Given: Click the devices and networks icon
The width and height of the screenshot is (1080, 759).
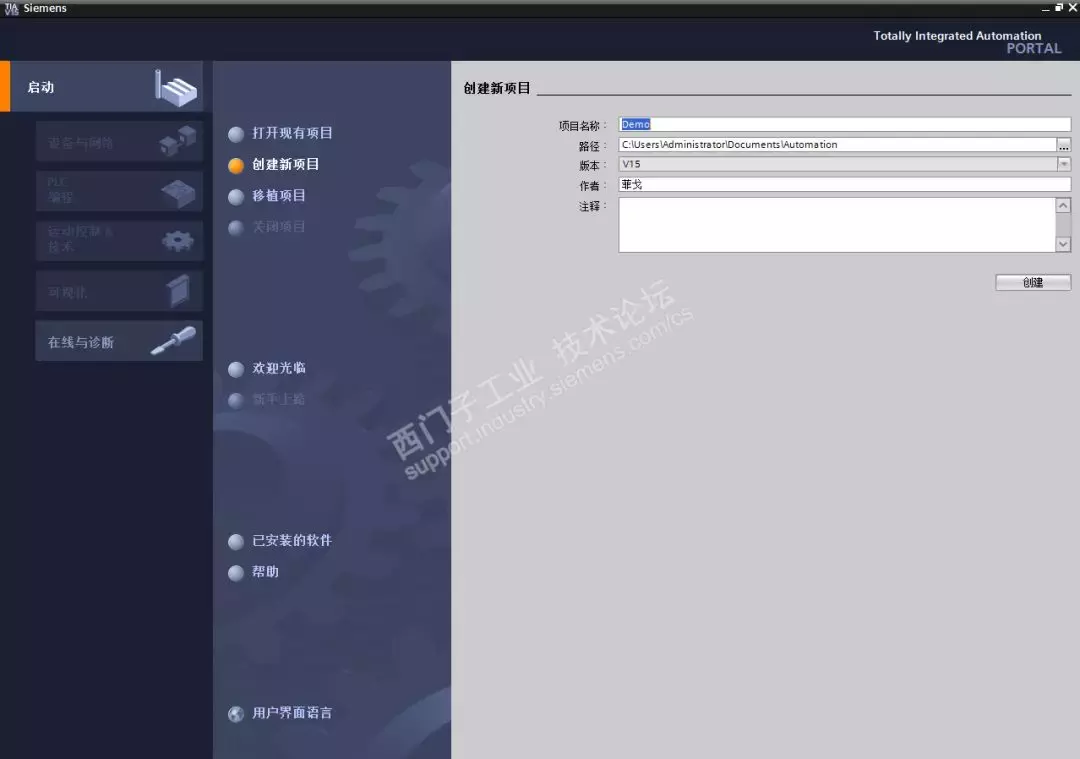Looking at the screenshot, I should pos(178,141).
